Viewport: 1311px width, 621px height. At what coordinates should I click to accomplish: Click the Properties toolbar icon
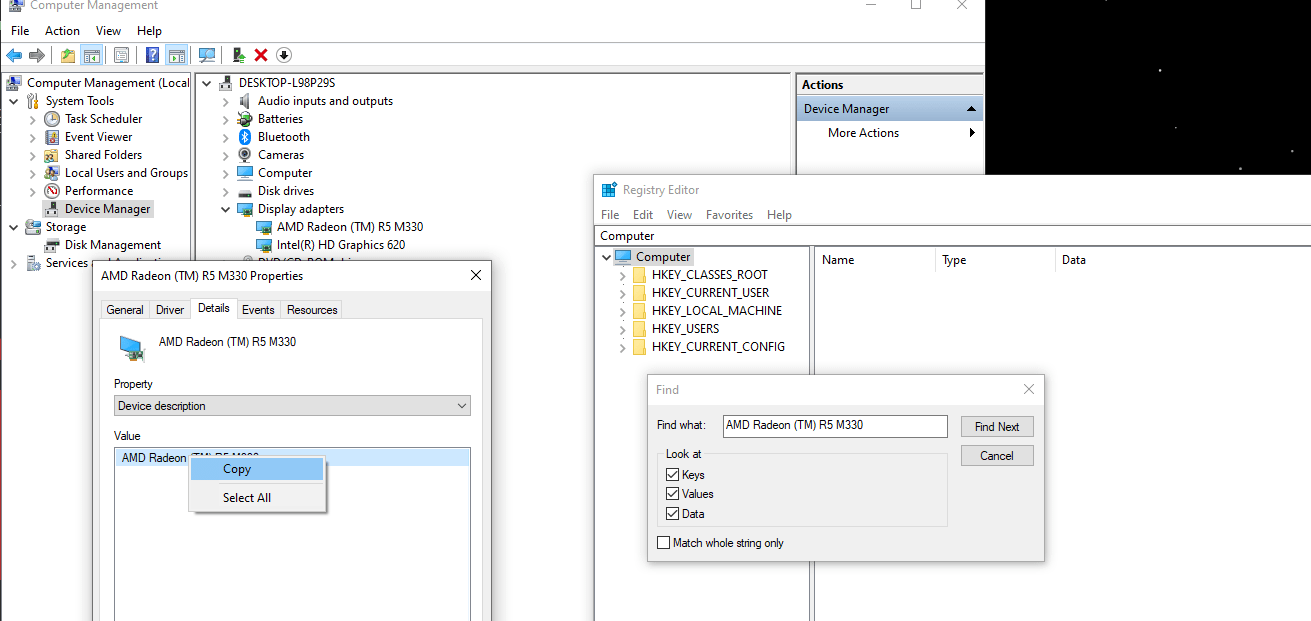[121, 55]
